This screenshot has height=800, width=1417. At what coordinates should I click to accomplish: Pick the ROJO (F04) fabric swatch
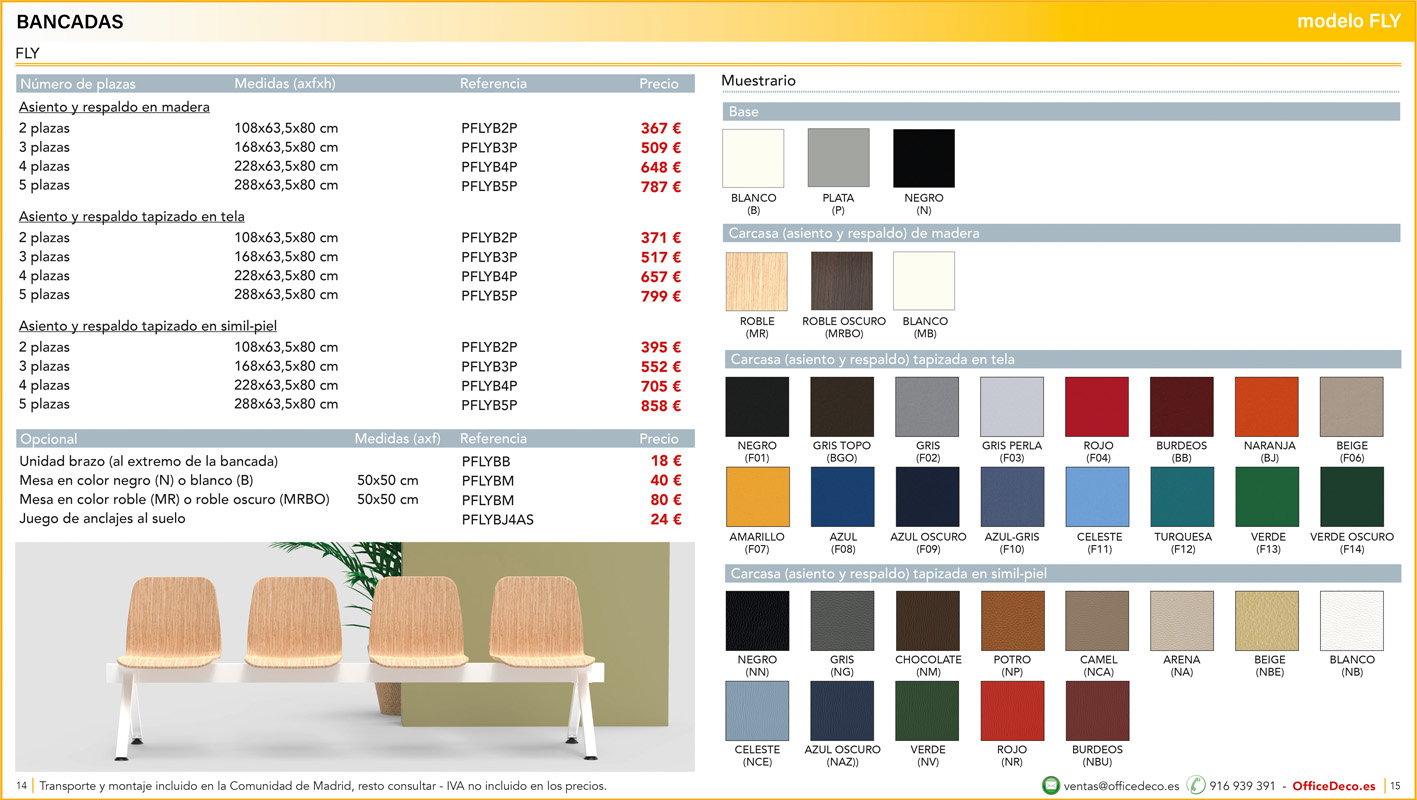pos(1097,407)
